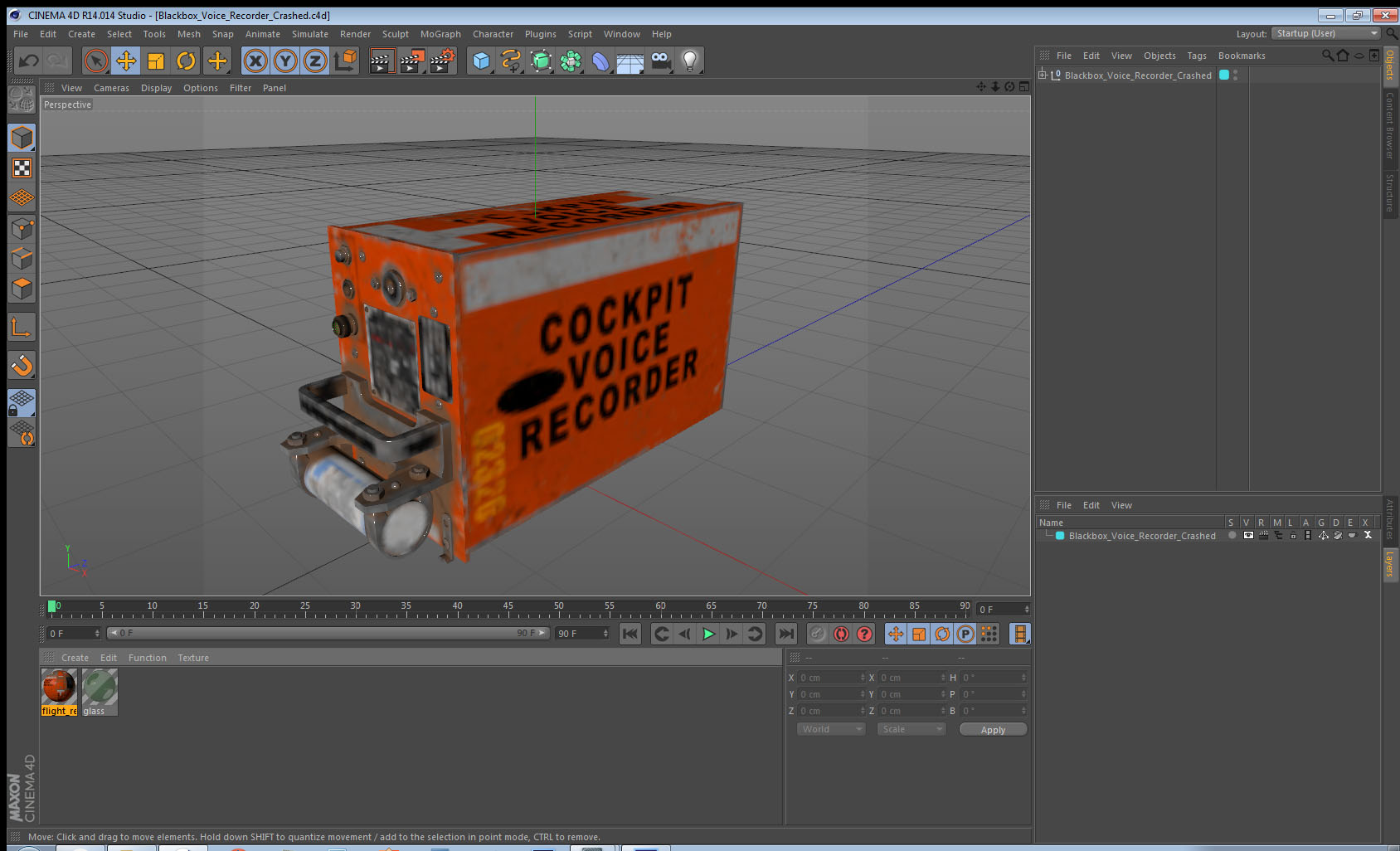The width and height of the screenshot is (1400, 851).
Task: Switch to Edges mode
Action: point(22,258)
